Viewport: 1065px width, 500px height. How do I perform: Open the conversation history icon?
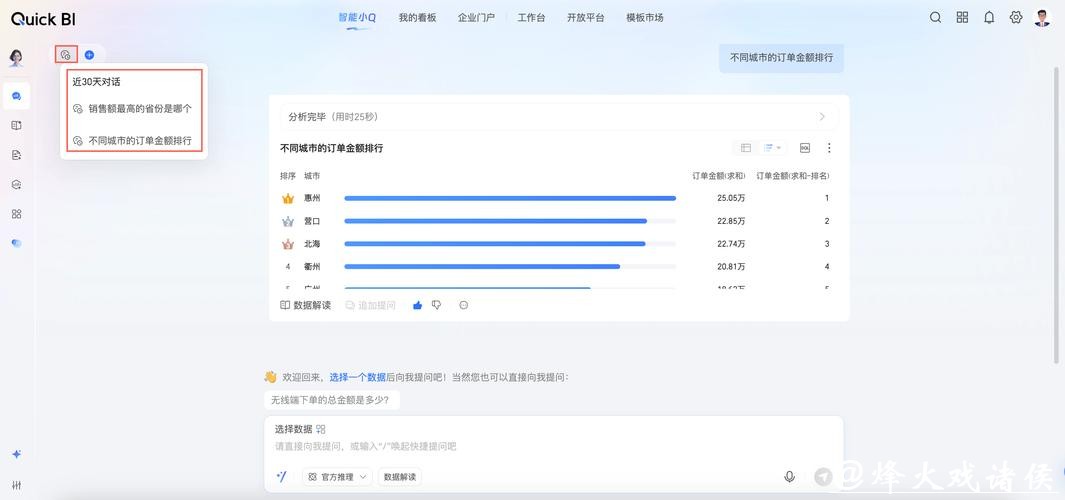[x=66, y=55]
